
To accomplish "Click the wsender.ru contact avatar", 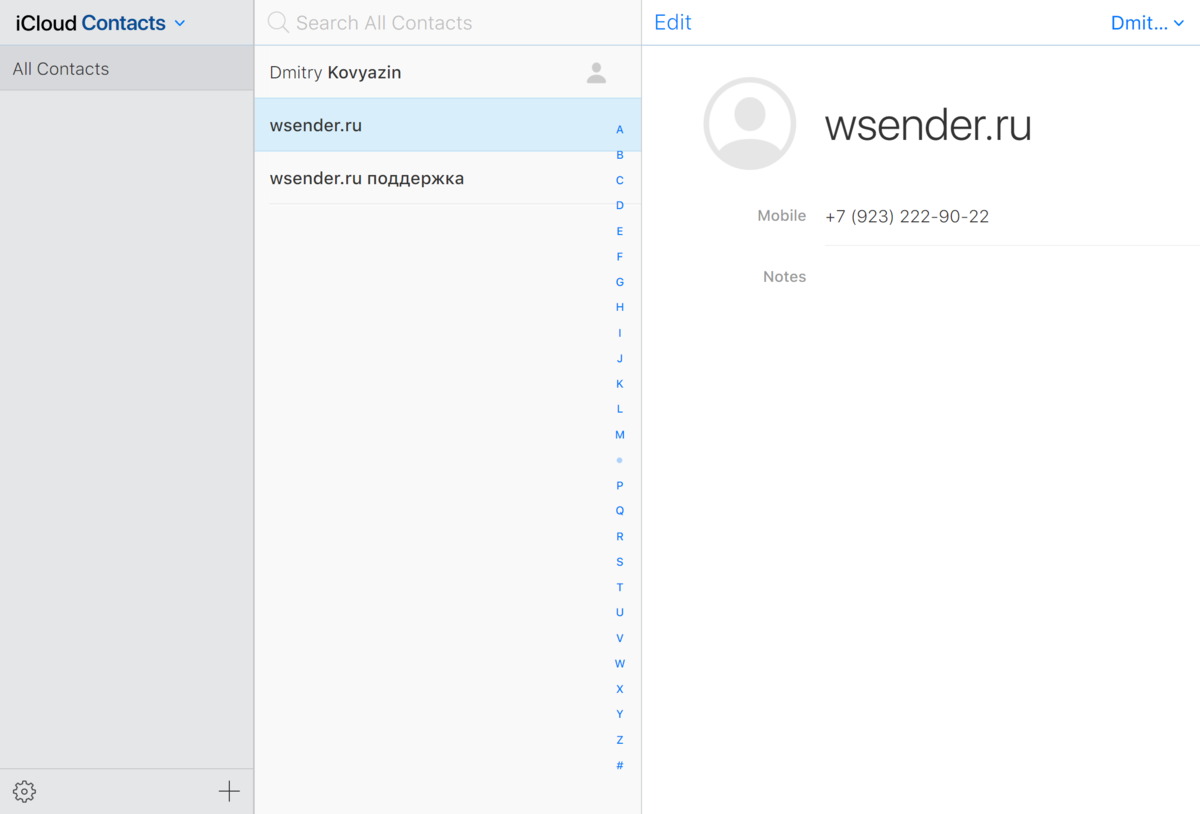I will (x=750, y=124).
